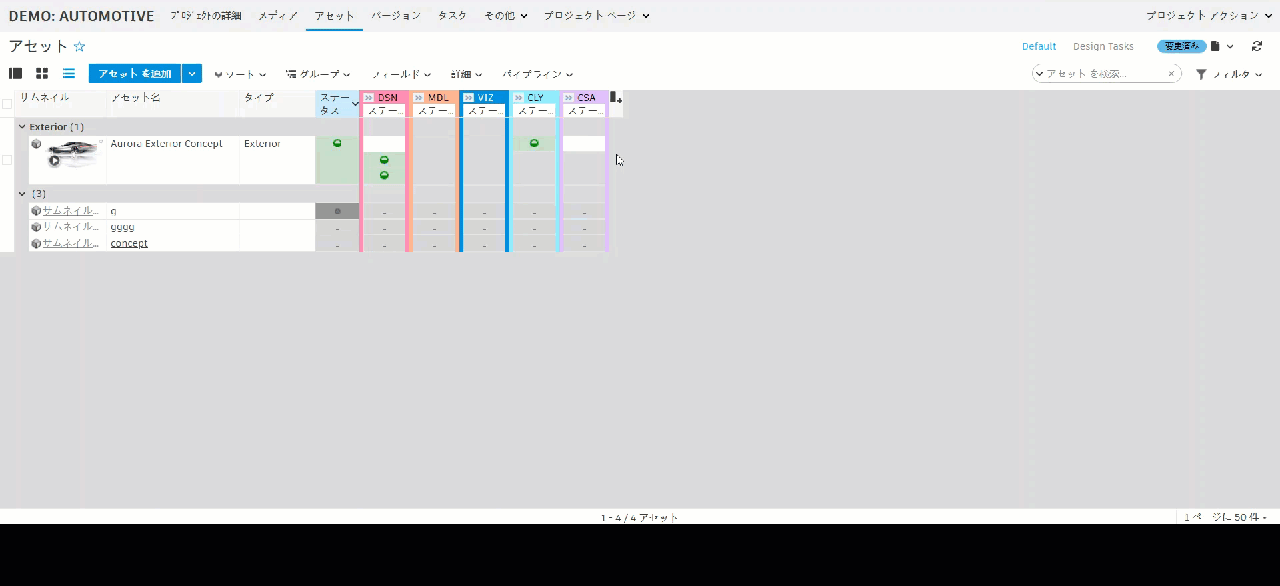Open the dropdown beside アセットを追加
This screenshot has width=1280, height=586.
tap(193, 74)
